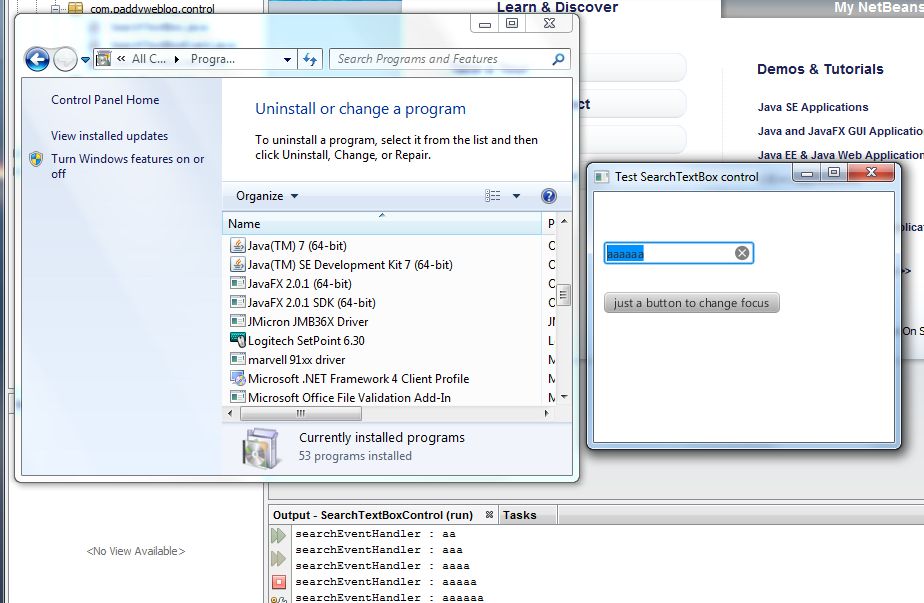Click the forward navigation arrow
Screen dimensions: 924x603
[x=65, y=60]
